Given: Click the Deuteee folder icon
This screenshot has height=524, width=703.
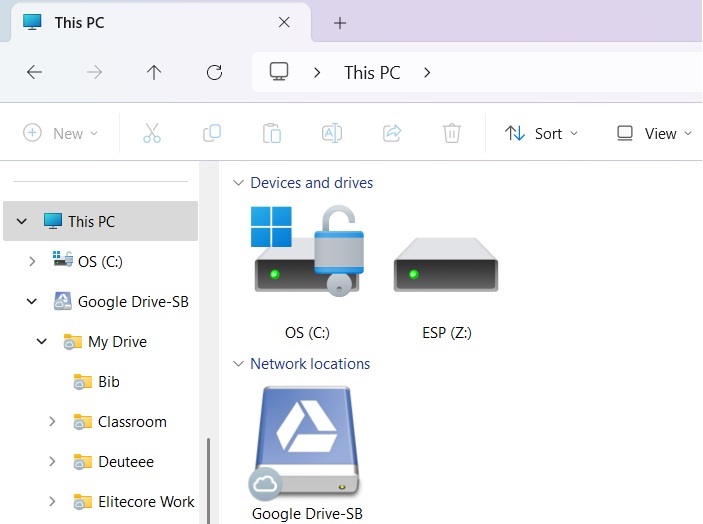Looking at the screenshot, I should coord(82,462).
